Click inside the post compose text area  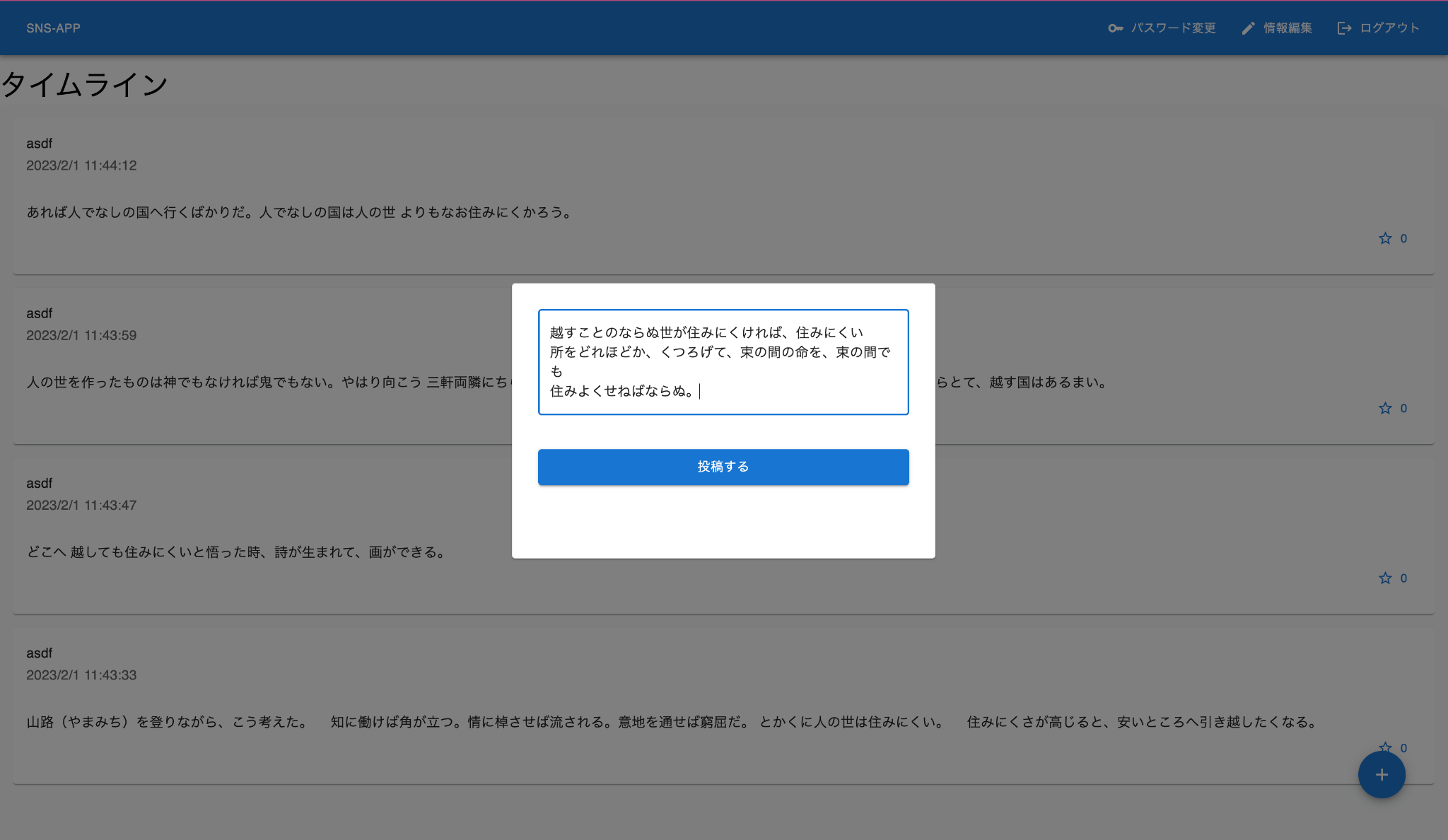coord(723,361)
